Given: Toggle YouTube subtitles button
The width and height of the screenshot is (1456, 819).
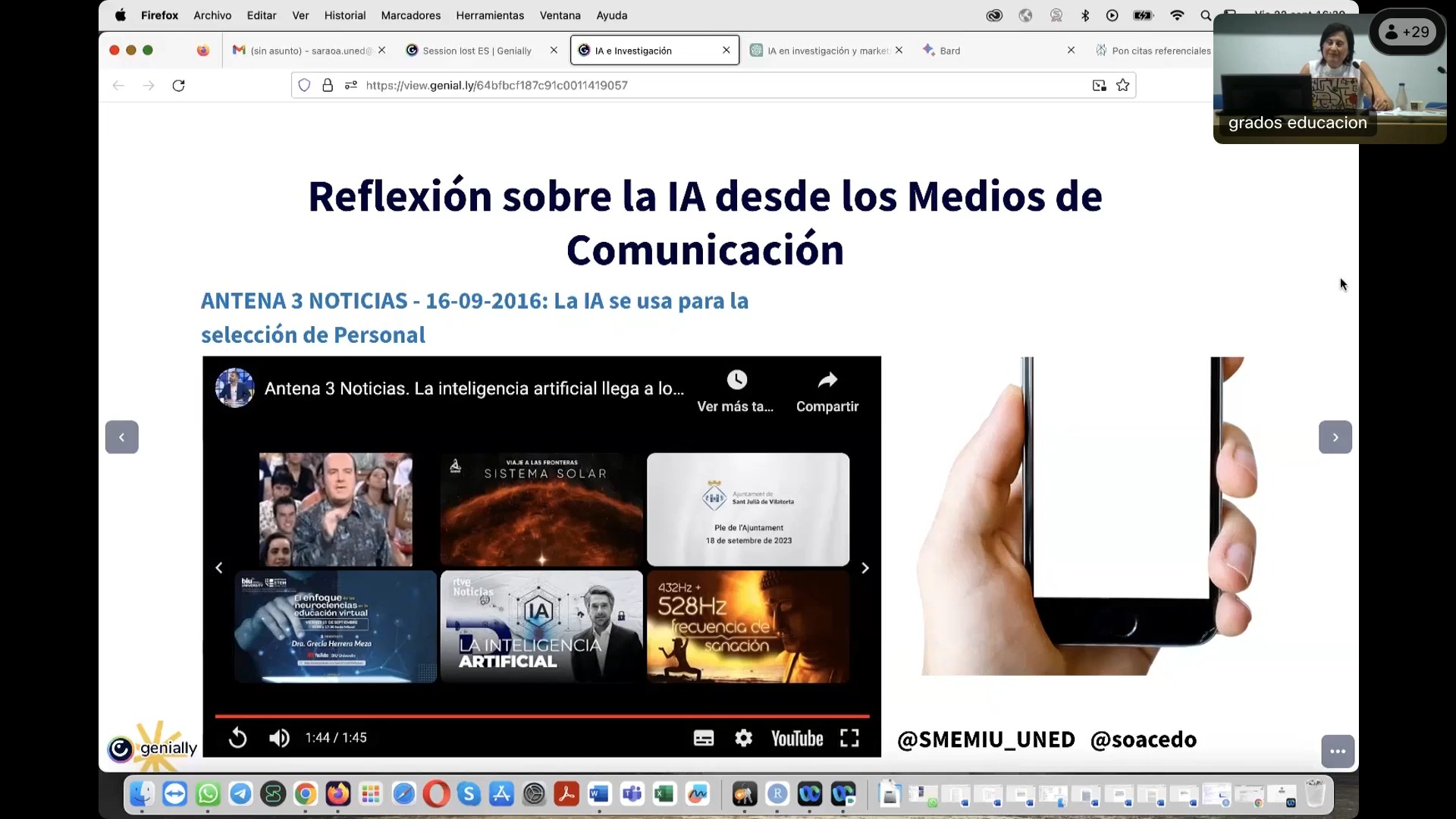Looking at the screenshot, I should [x=704, y=738].
